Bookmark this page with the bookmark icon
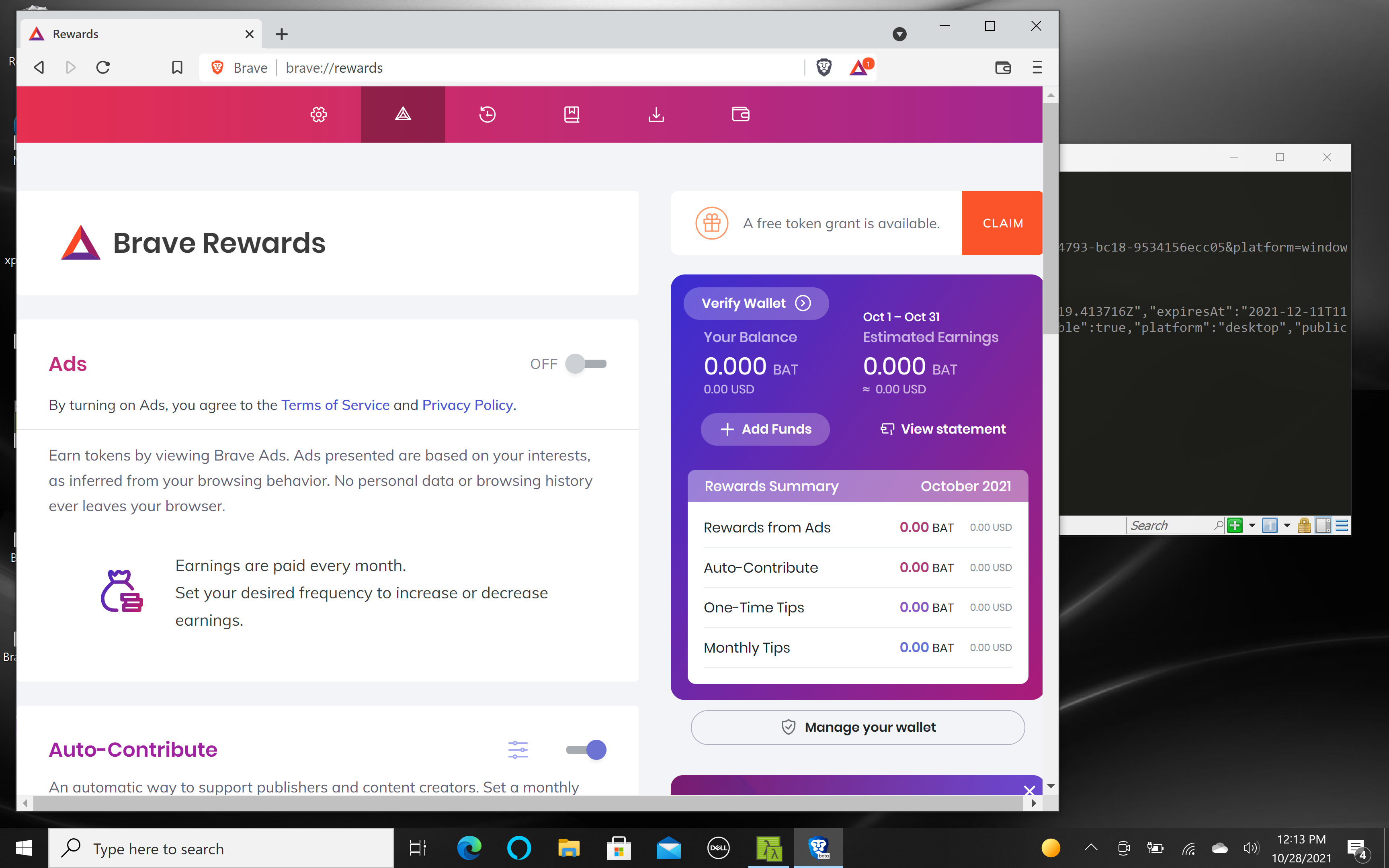This screenshot has height=868, width=1389. coord(177,68)
